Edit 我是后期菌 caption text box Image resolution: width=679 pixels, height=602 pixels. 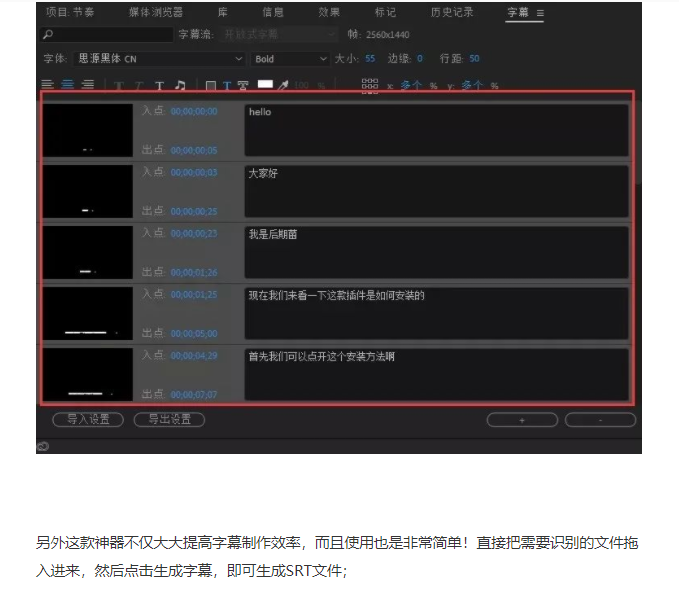point(436,252)
